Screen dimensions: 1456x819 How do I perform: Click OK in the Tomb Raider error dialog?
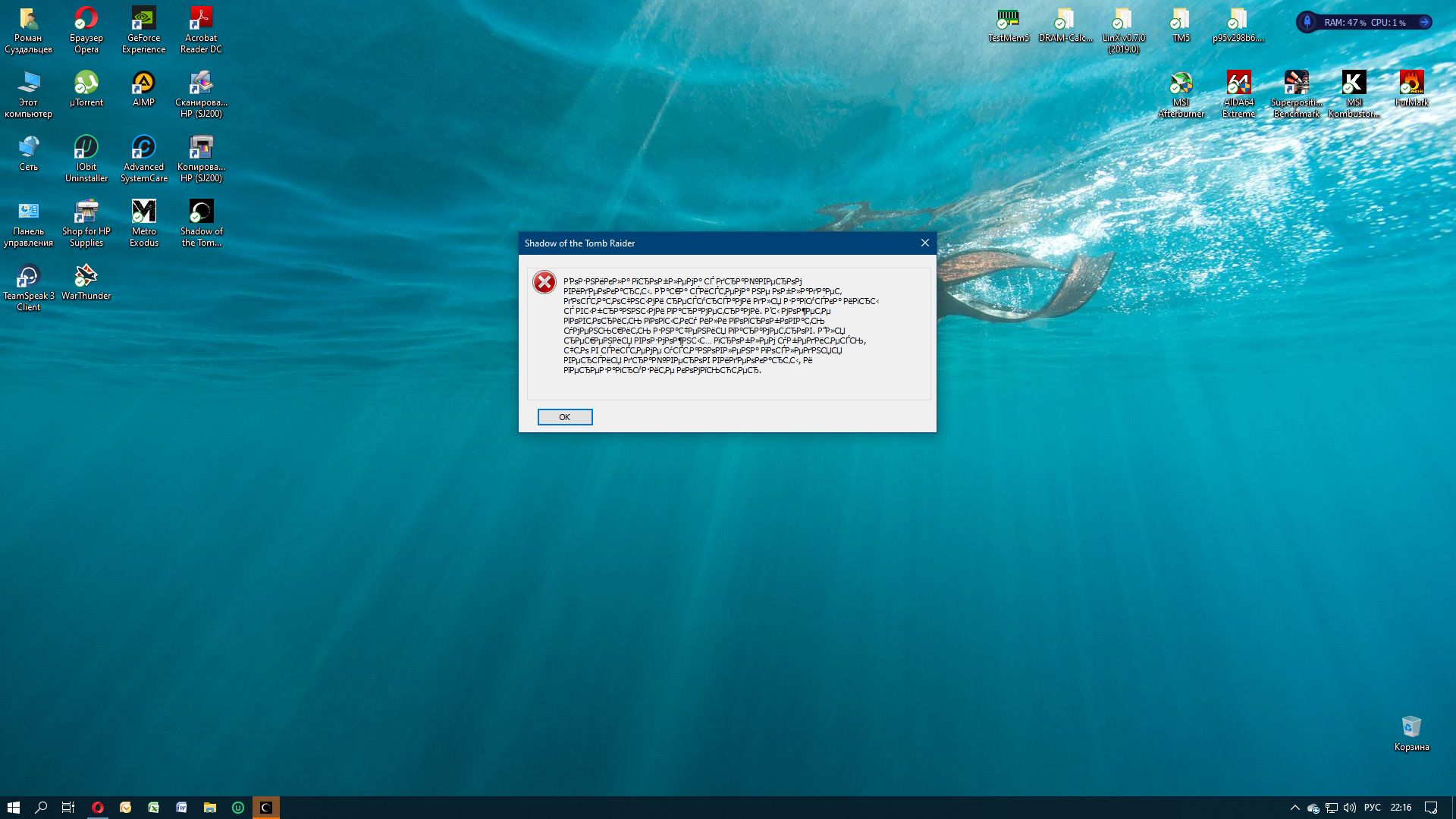coord(564,417)
